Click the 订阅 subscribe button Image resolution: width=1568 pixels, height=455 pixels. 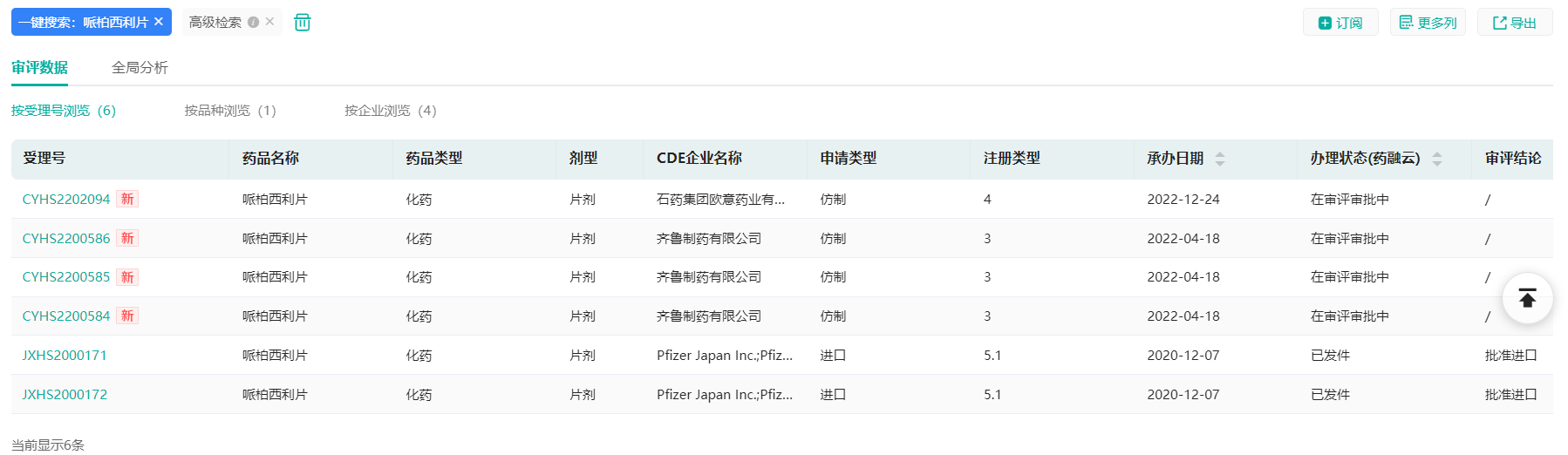pos(1340,23)
